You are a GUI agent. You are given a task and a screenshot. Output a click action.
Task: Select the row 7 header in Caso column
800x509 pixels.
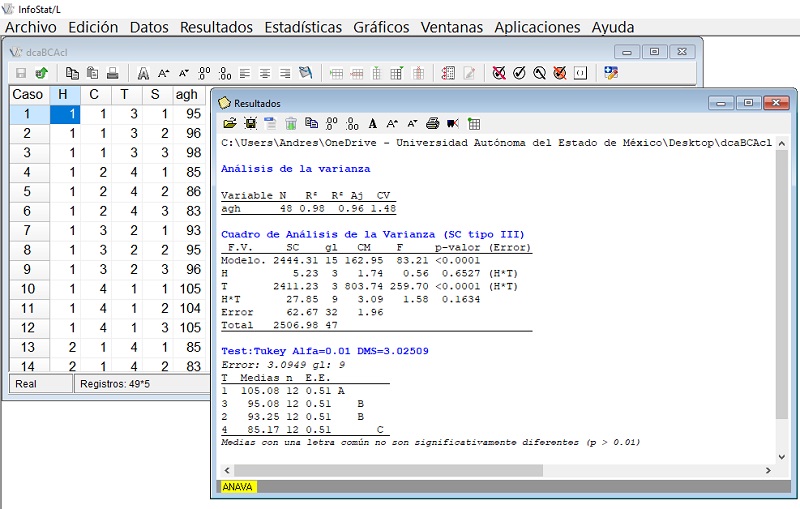[x=27, y=230]
